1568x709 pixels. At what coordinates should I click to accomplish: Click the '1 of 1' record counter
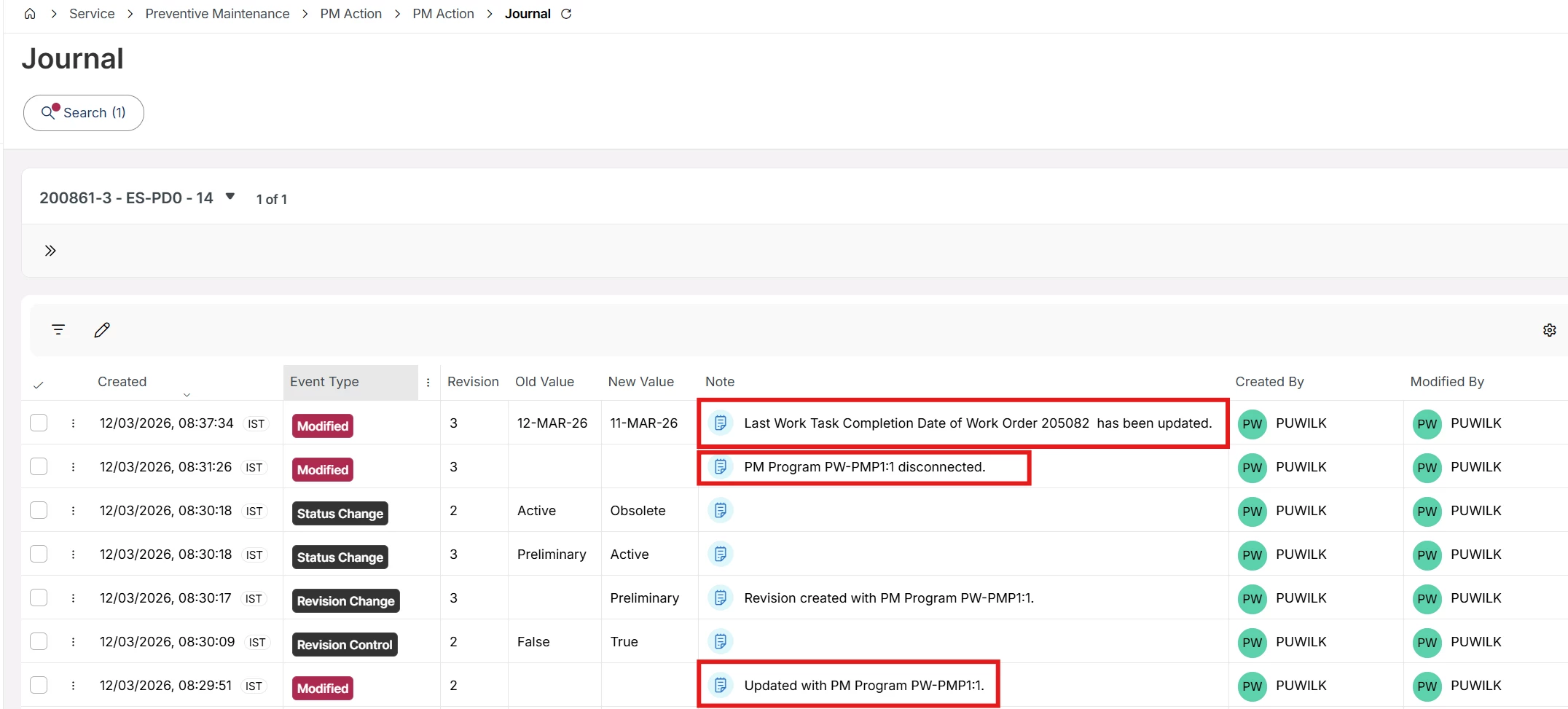272,199
